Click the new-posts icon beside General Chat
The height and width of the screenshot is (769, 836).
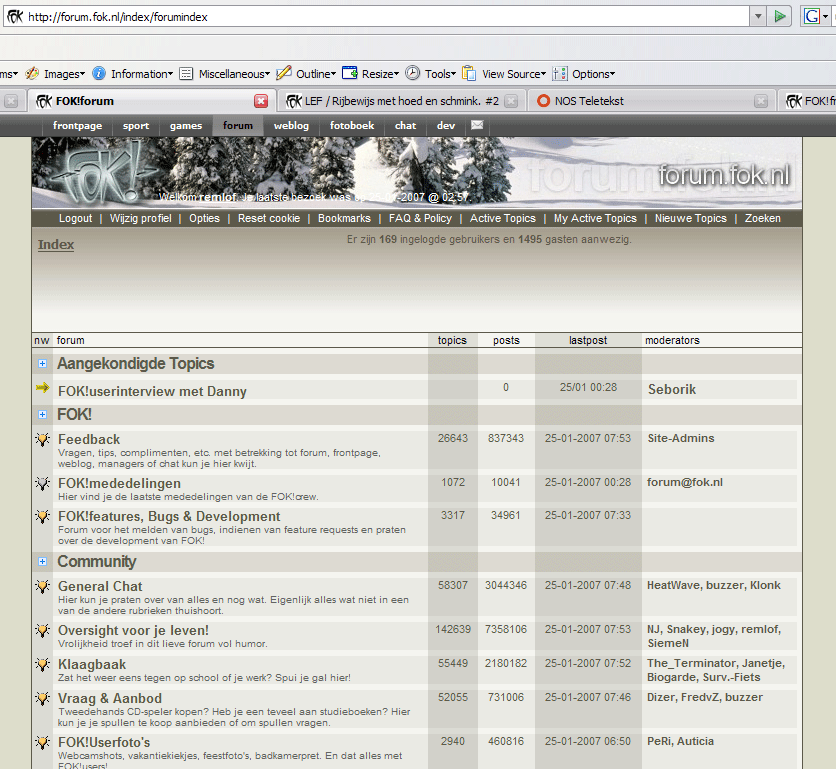(43, 587)
